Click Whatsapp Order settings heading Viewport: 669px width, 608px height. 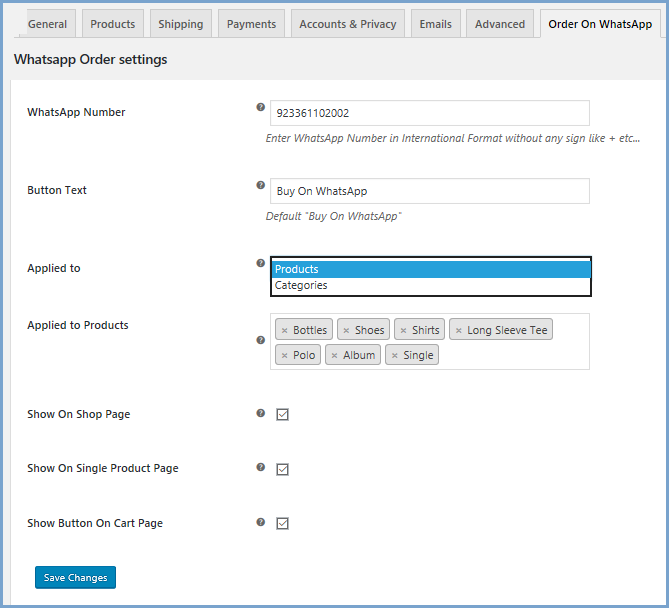click(x=90, y=59)
